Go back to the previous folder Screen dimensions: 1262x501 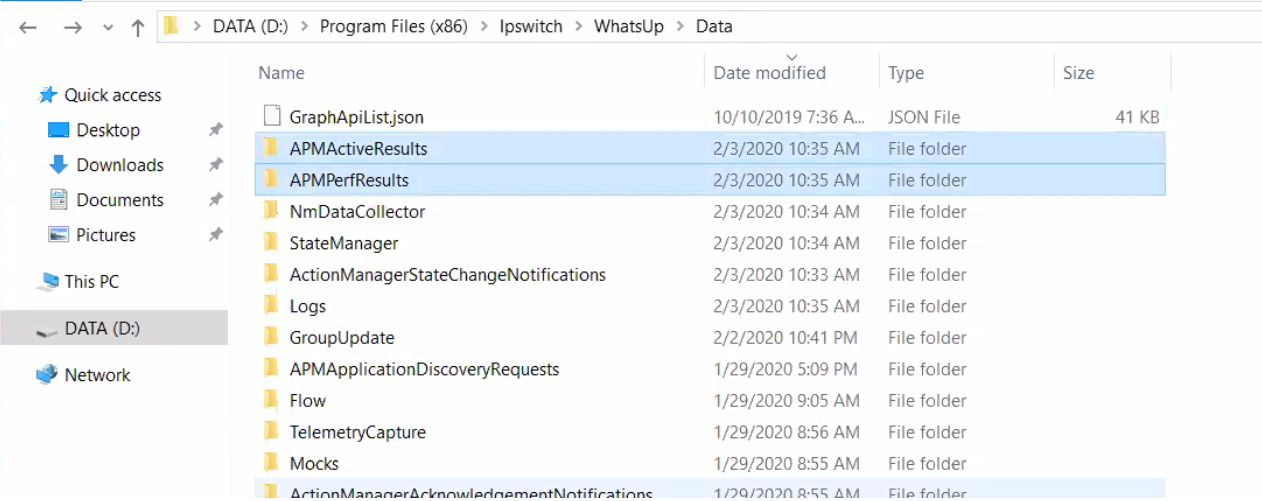coord(28,27)
